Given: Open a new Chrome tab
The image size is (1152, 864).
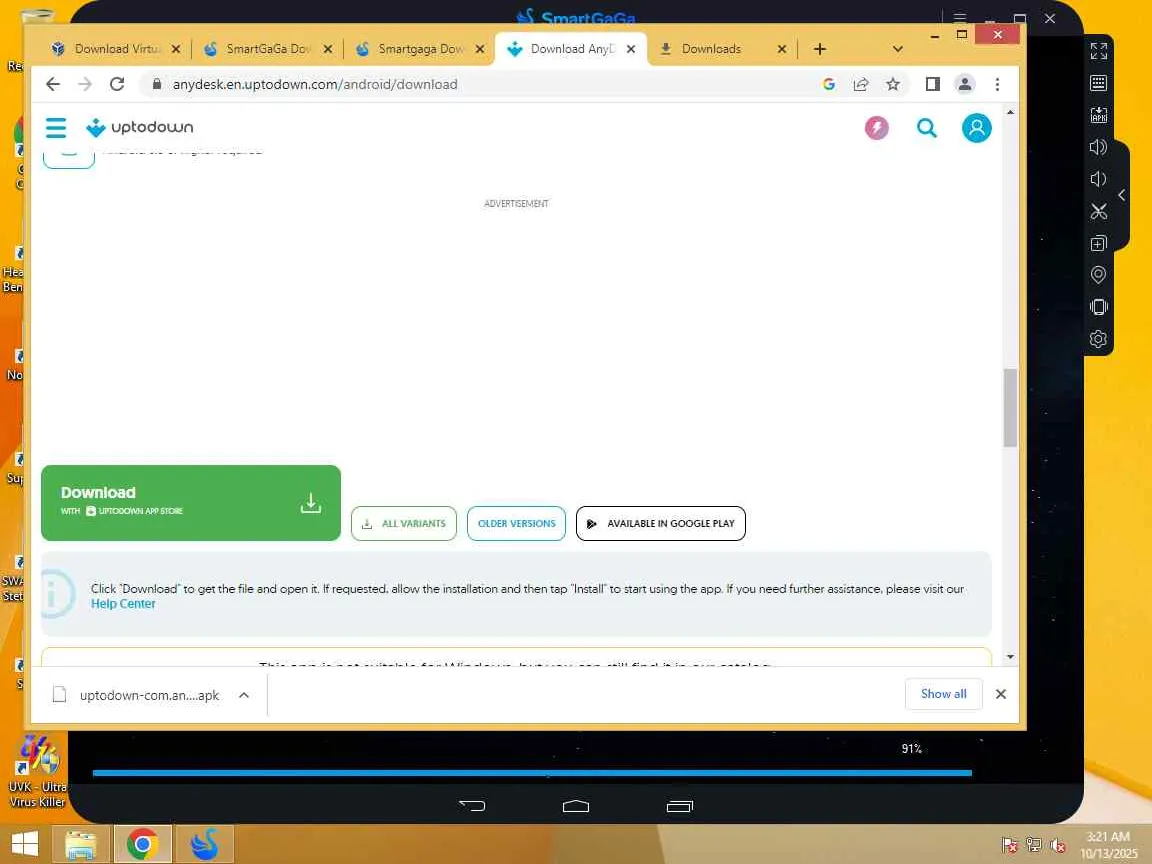Looking at the screenshot, I should (x=820, y=49).
